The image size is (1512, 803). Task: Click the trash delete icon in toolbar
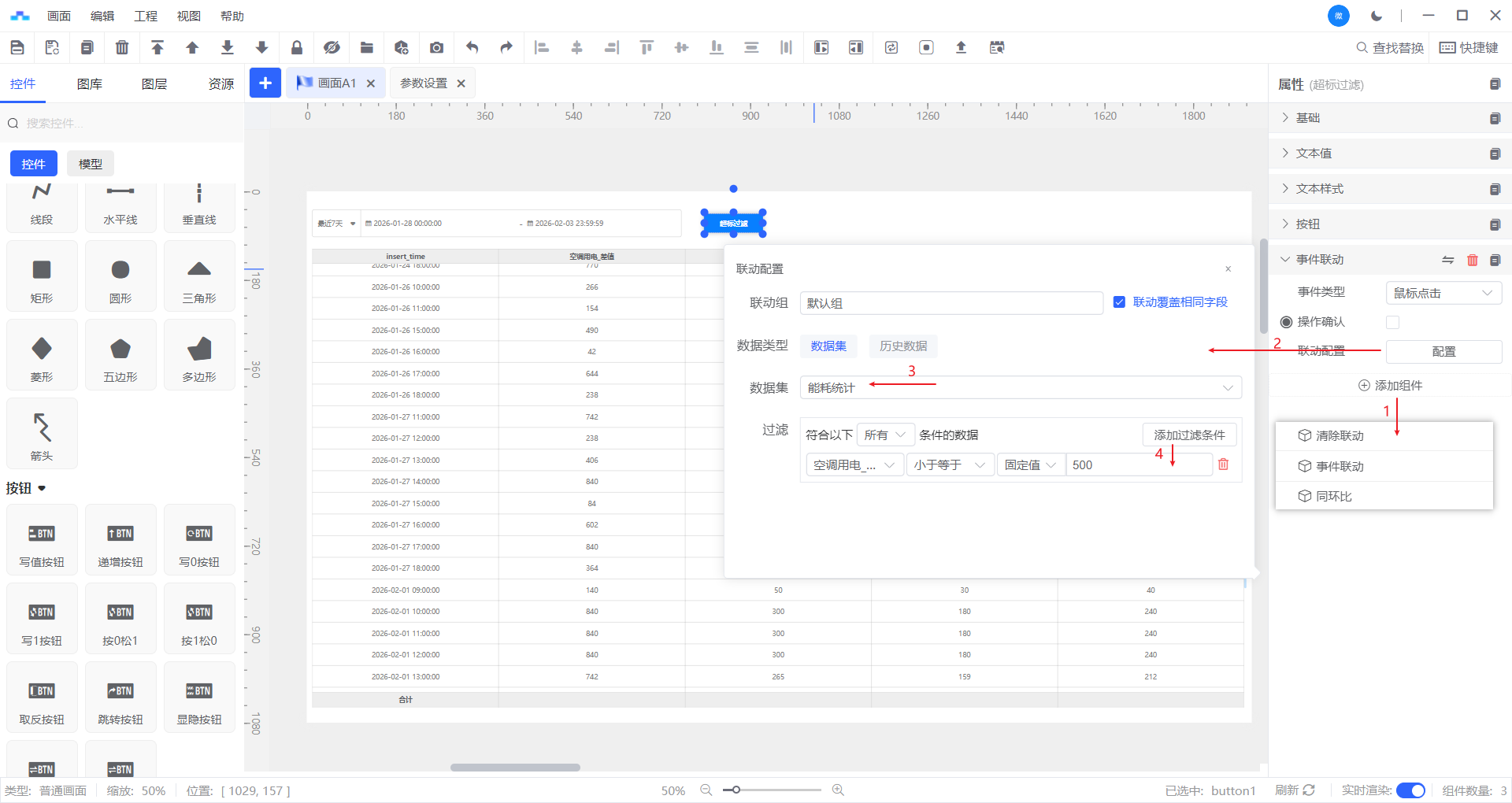[122, 47]
